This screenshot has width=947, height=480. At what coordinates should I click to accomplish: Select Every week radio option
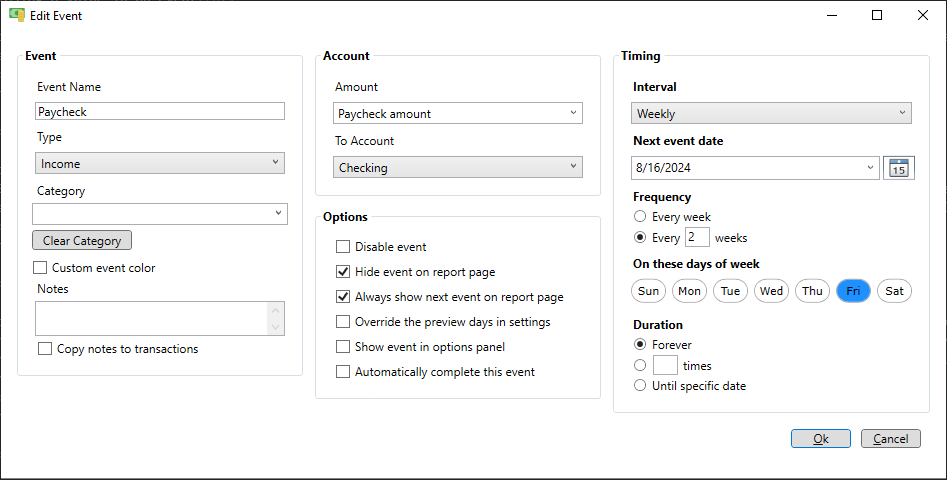[640, 216]
